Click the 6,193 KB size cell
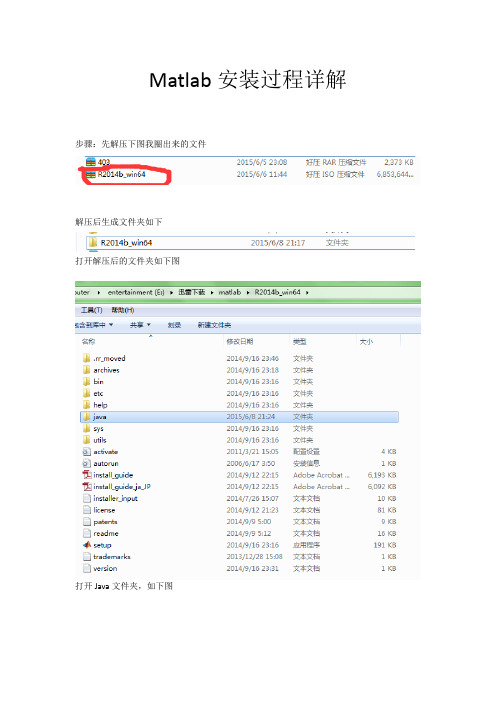The image size is (496, 702). [x=382, y=475]
